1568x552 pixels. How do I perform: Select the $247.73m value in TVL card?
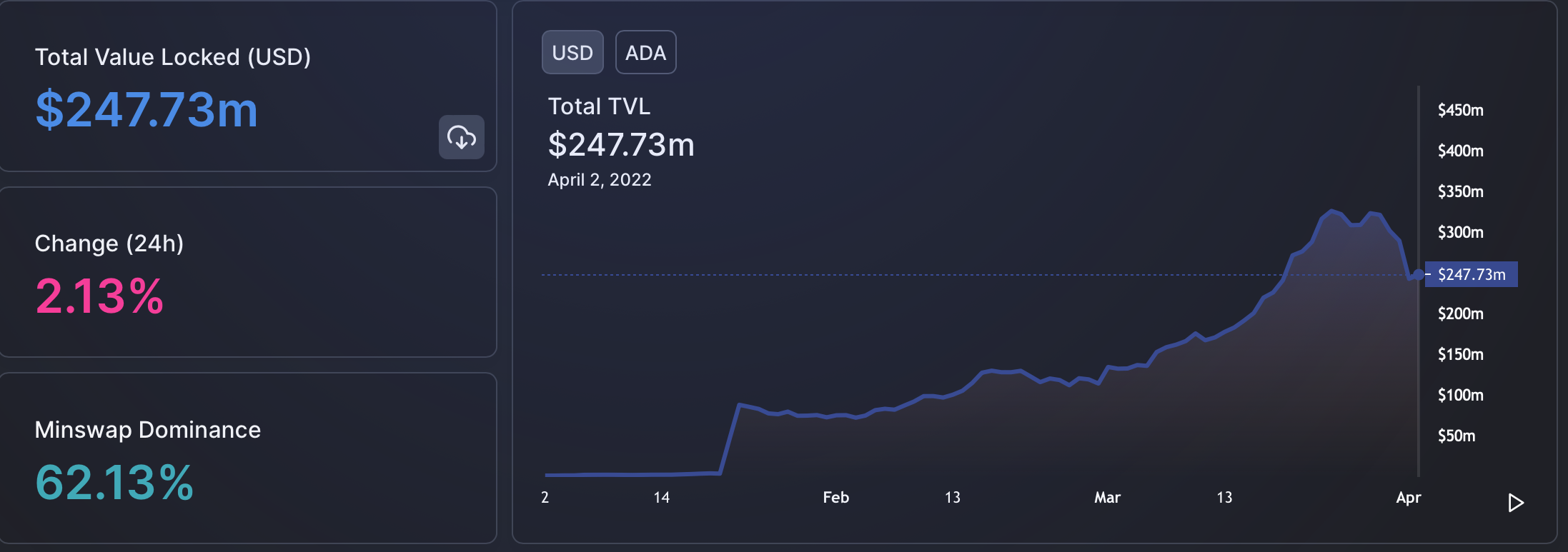click(x=146, y=109)
